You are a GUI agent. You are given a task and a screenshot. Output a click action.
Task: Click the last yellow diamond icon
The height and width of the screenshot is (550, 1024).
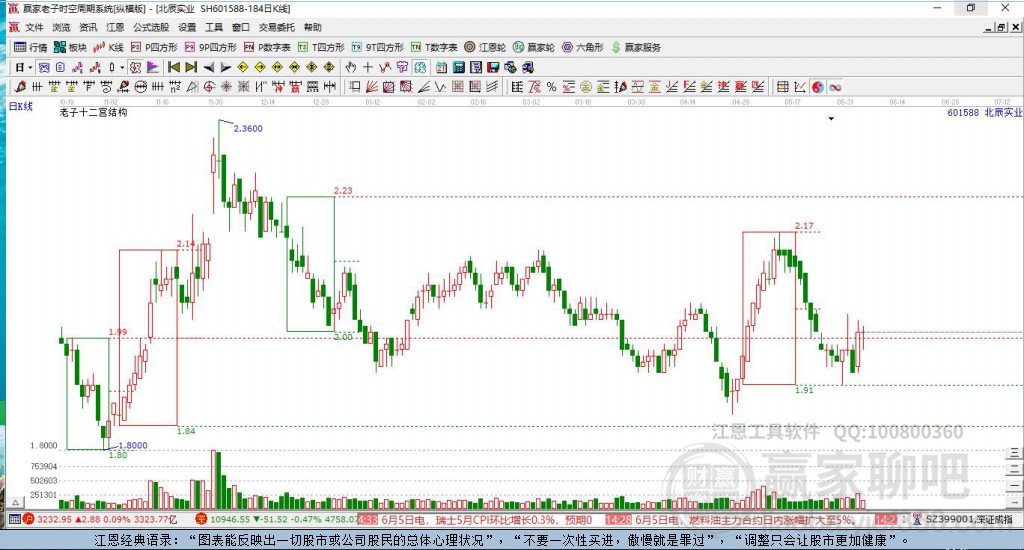point(329,67)
